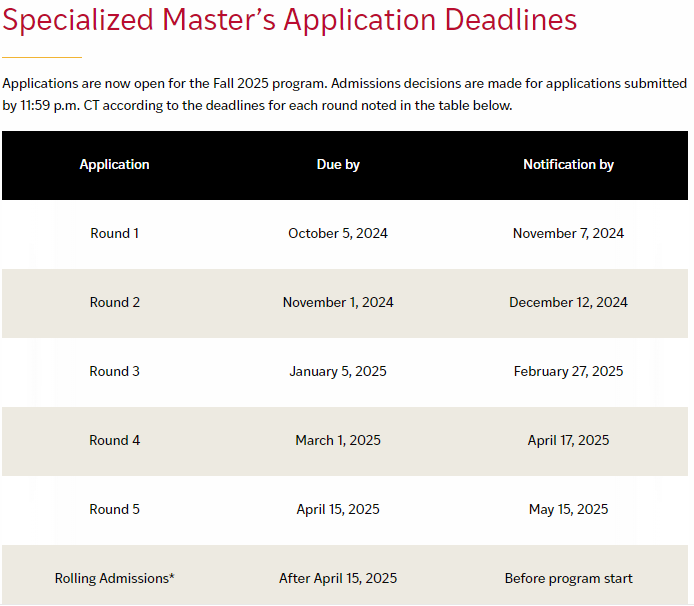Click the Notification by column header
Screen dimensions: 694x606
(568, 164)
